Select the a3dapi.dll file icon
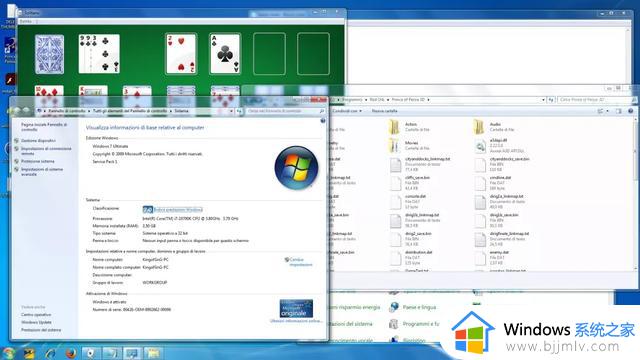Image resolution: width=640 pixels, height=360 pixels. point(480,146)
